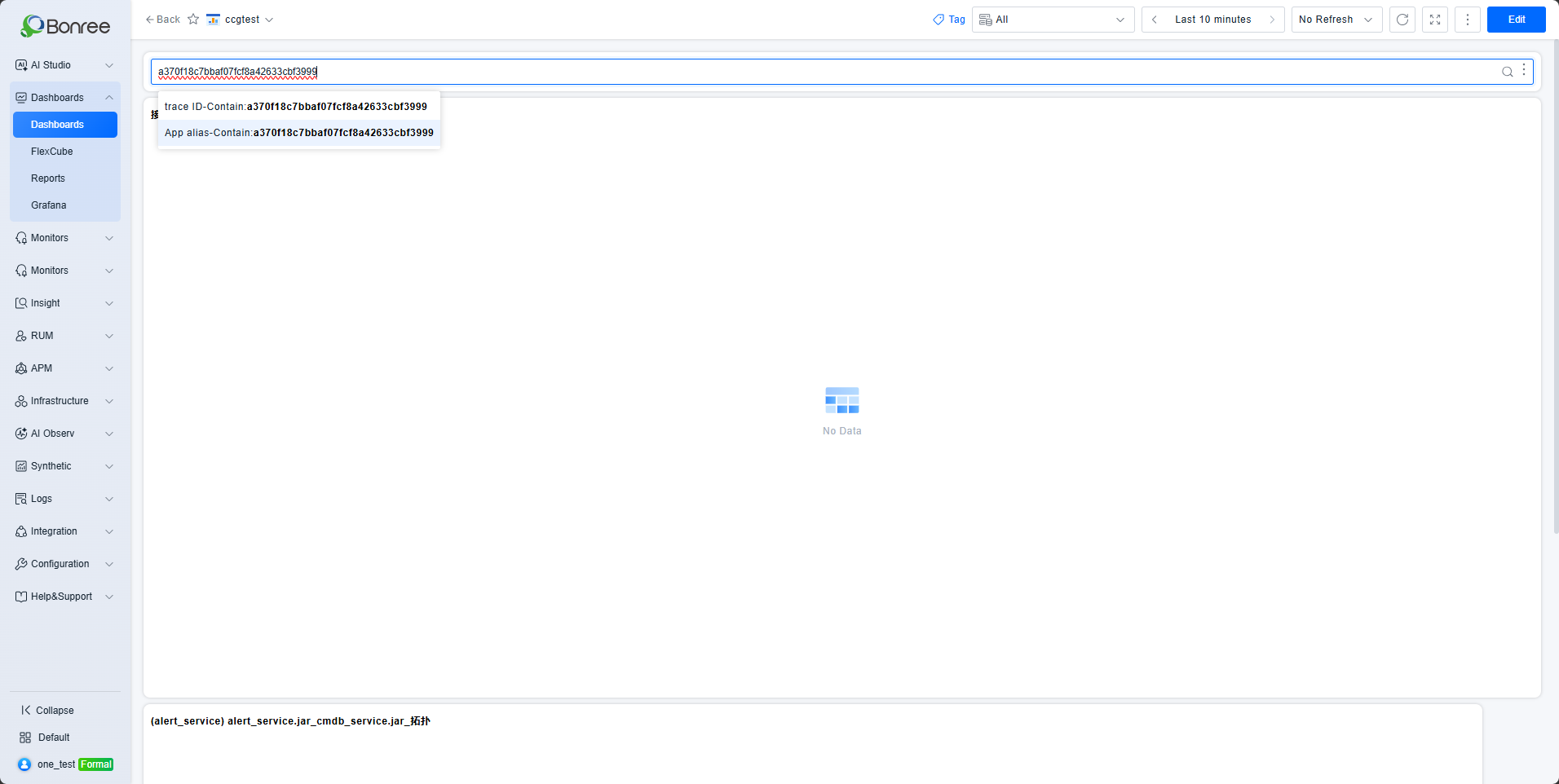Click the Insight sidebar icon
This screenshot has width=1559, height=784.
(x=21, y=303)
